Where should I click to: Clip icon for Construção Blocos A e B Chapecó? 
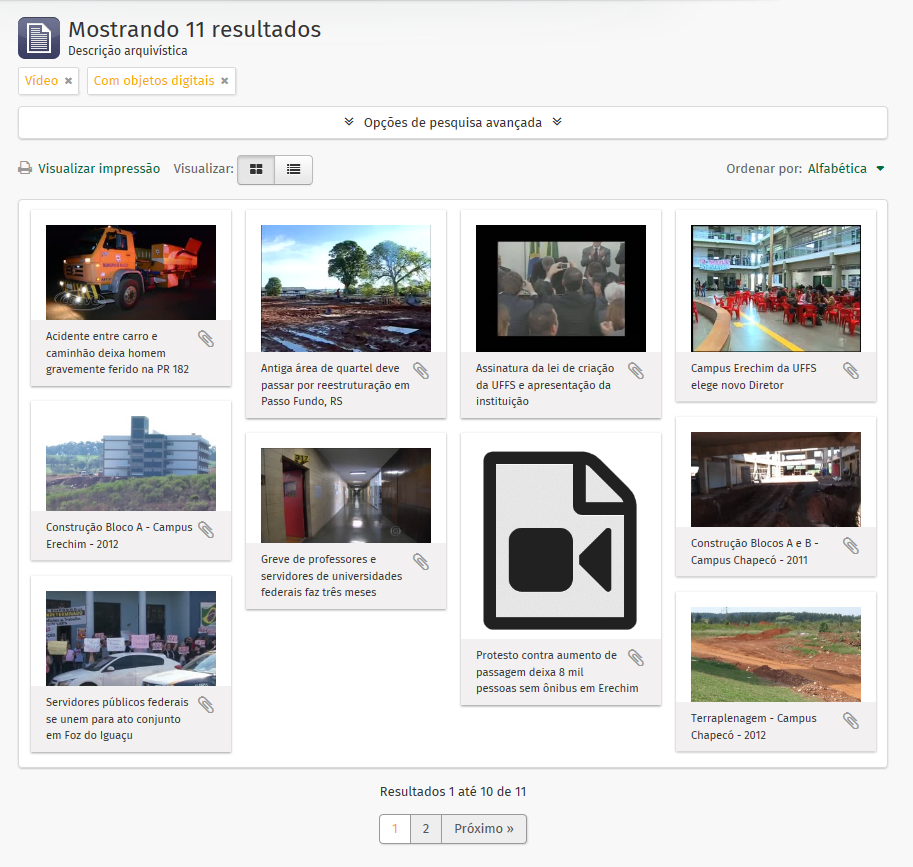point(851,545)
